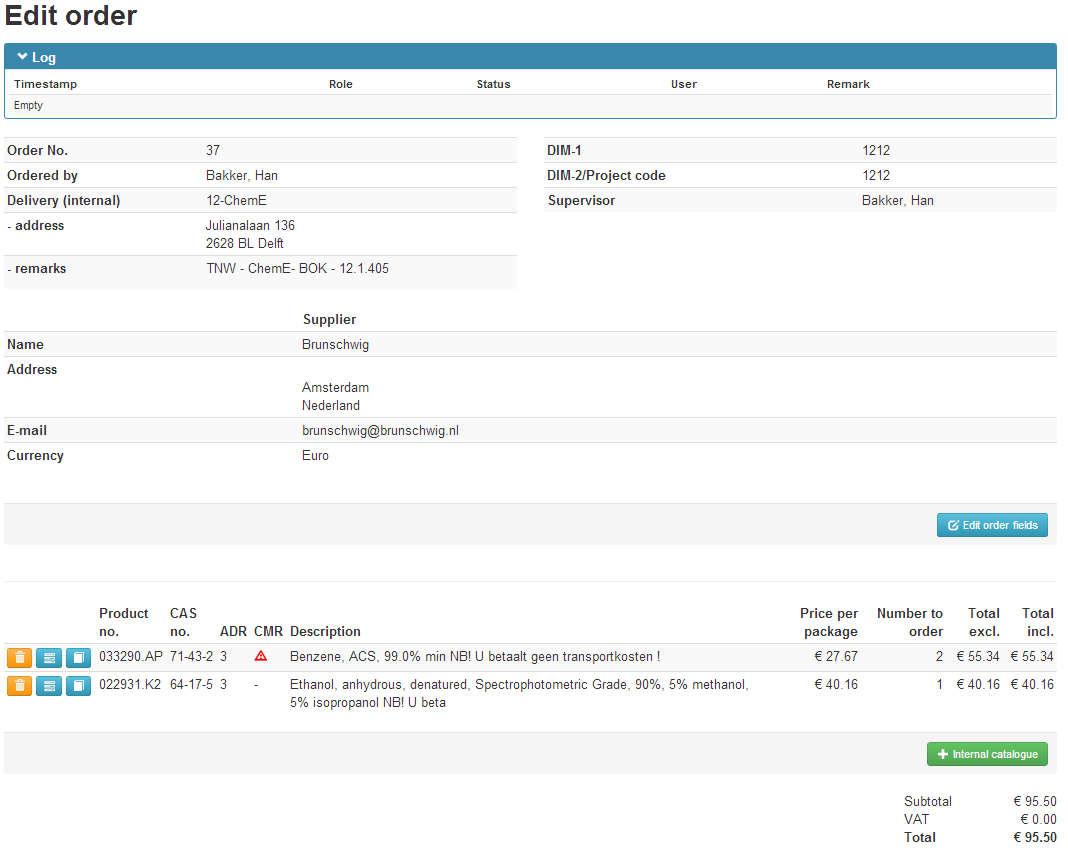Click the Ethanol price per package € 40.16
The width and height of the screenshot is (1068, 851).
[836, 684]
